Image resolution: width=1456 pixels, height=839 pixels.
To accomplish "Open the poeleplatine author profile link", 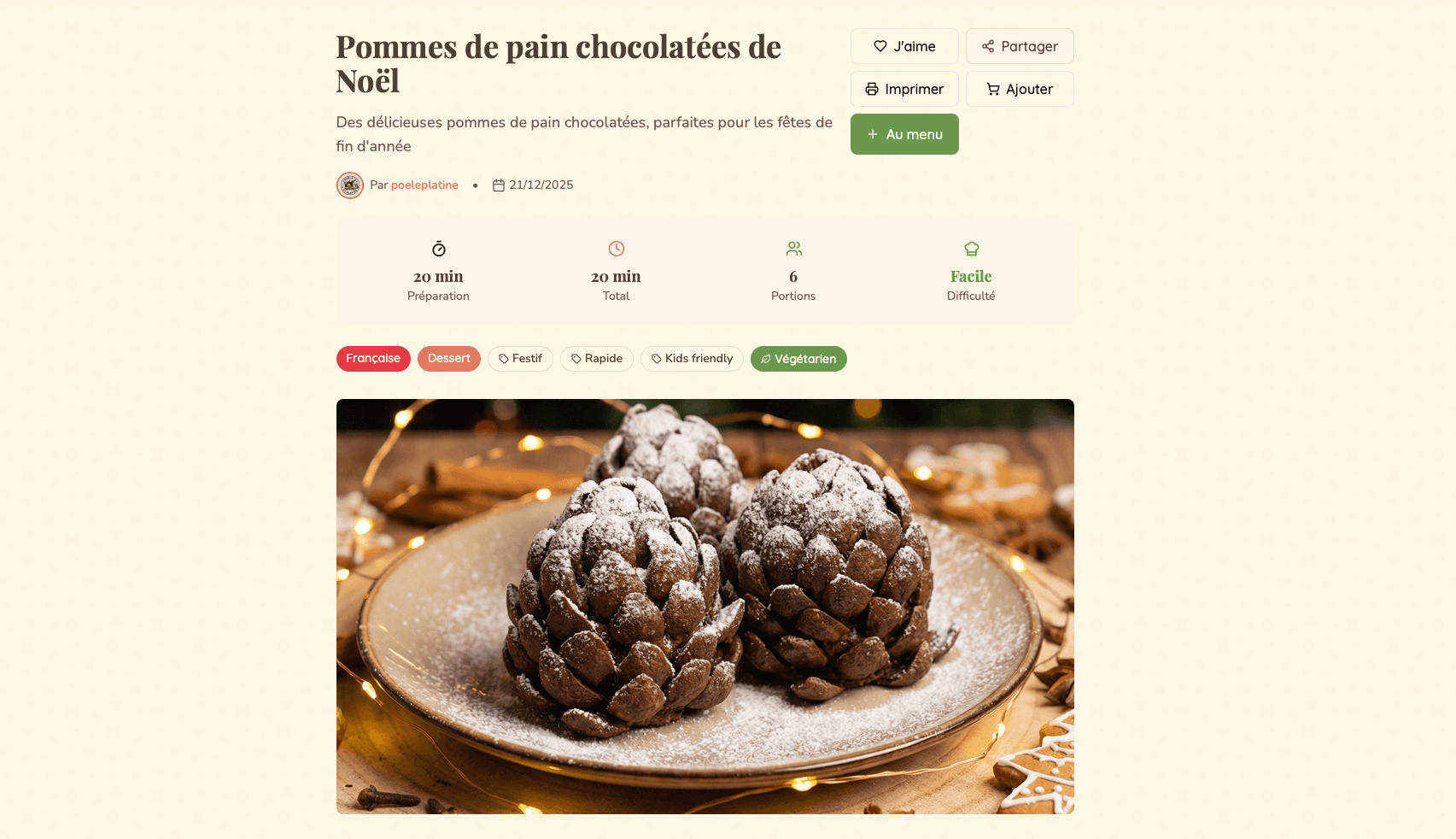I will [x=424, y=185].
